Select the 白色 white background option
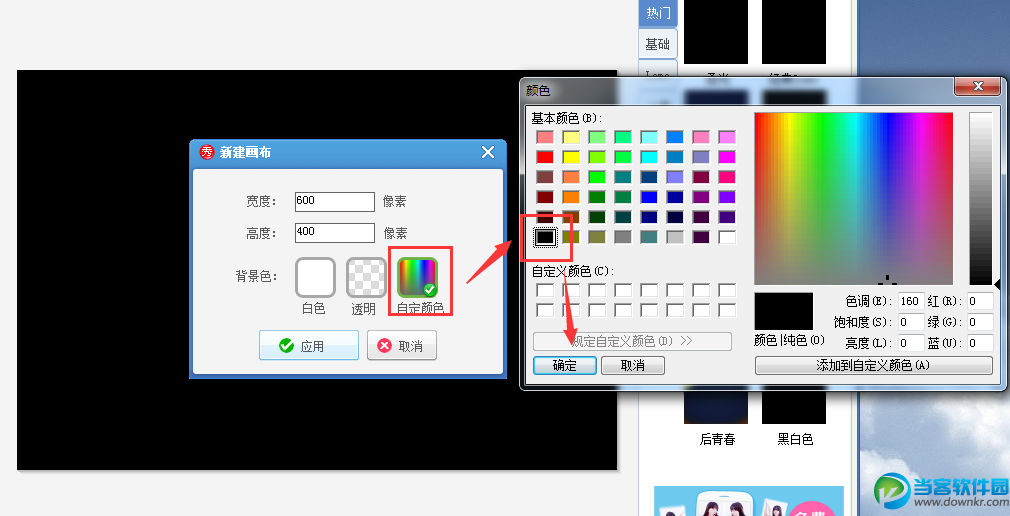 (315, 277)
